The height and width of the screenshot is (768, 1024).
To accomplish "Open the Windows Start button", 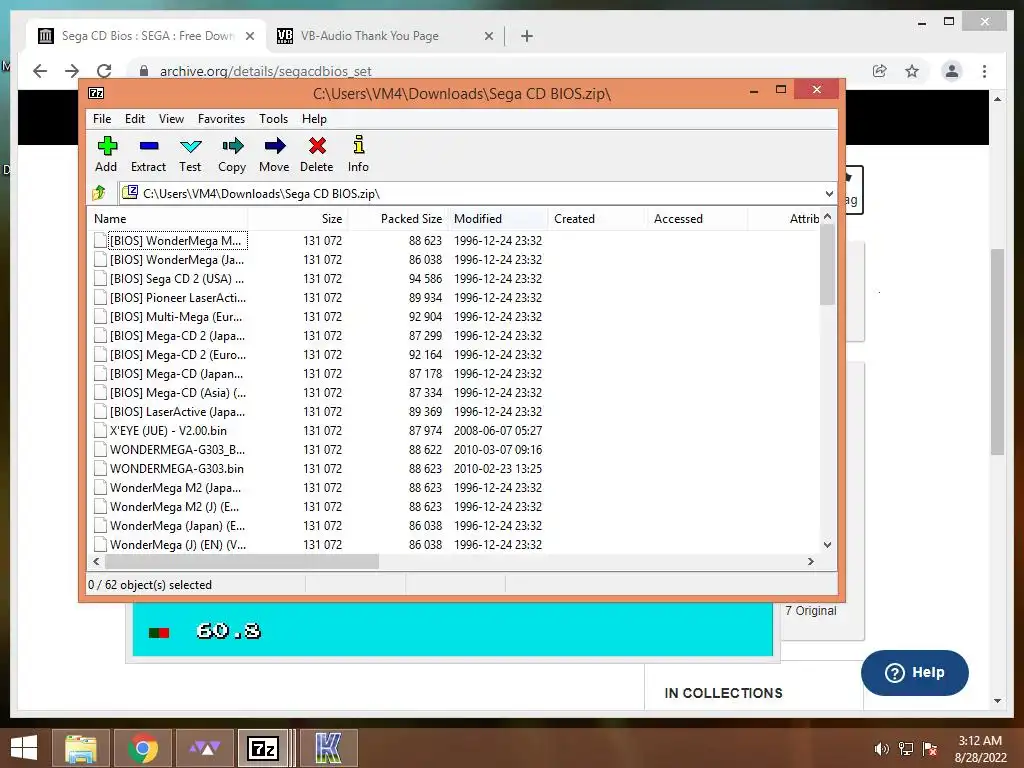I will click(x=24, y=748).
